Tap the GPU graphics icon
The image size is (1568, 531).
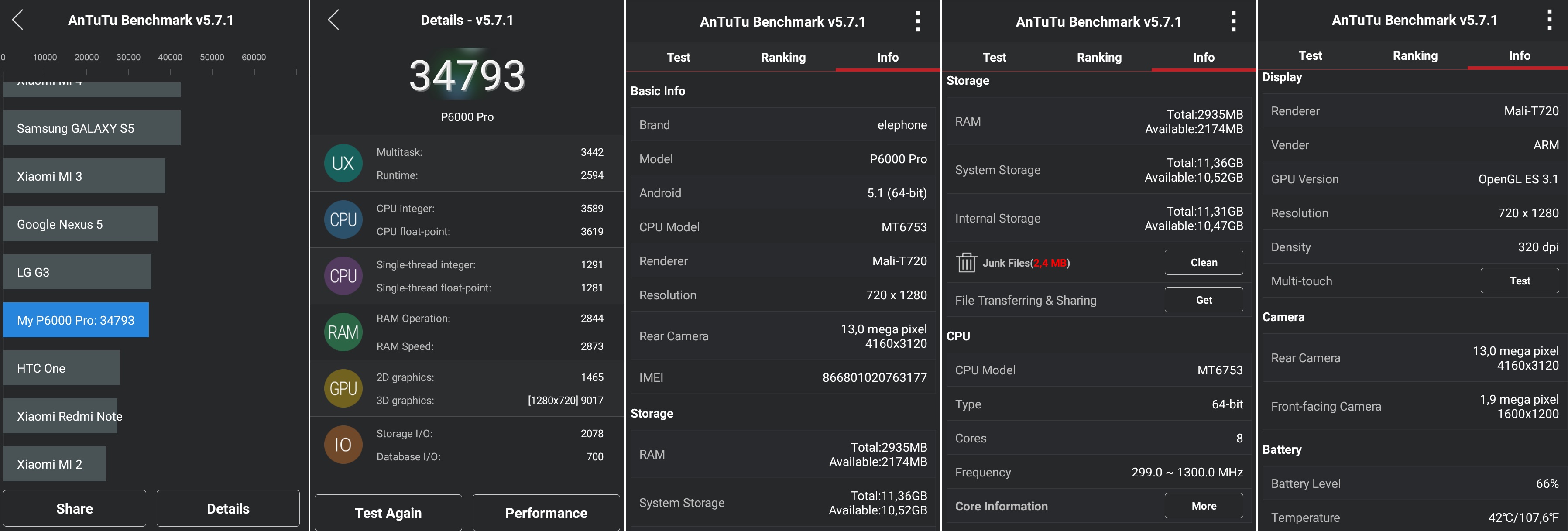[x=343, y=389]
